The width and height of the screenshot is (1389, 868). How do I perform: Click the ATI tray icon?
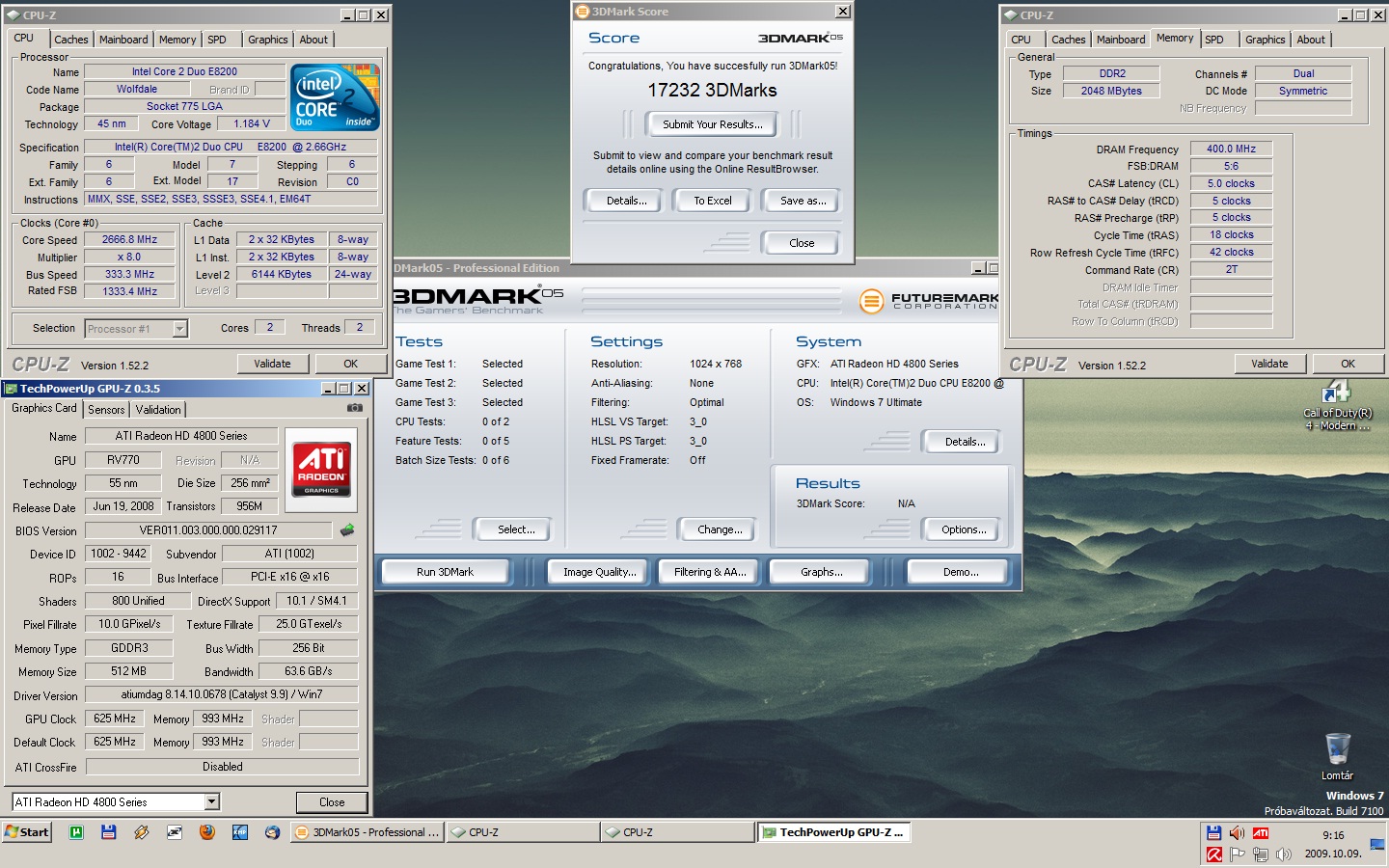(1260, 833)
